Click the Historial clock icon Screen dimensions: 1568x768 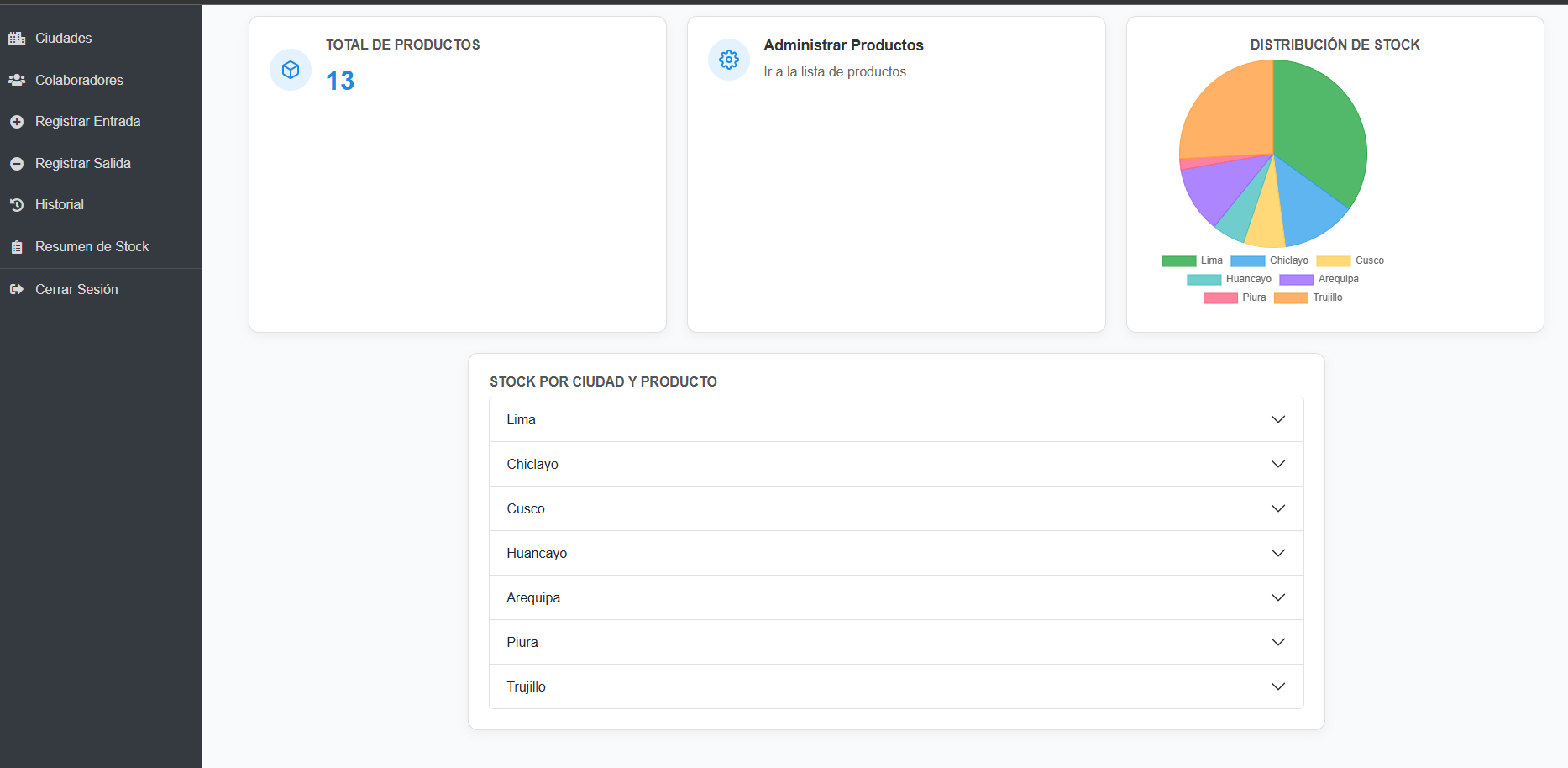click(17, 205)
